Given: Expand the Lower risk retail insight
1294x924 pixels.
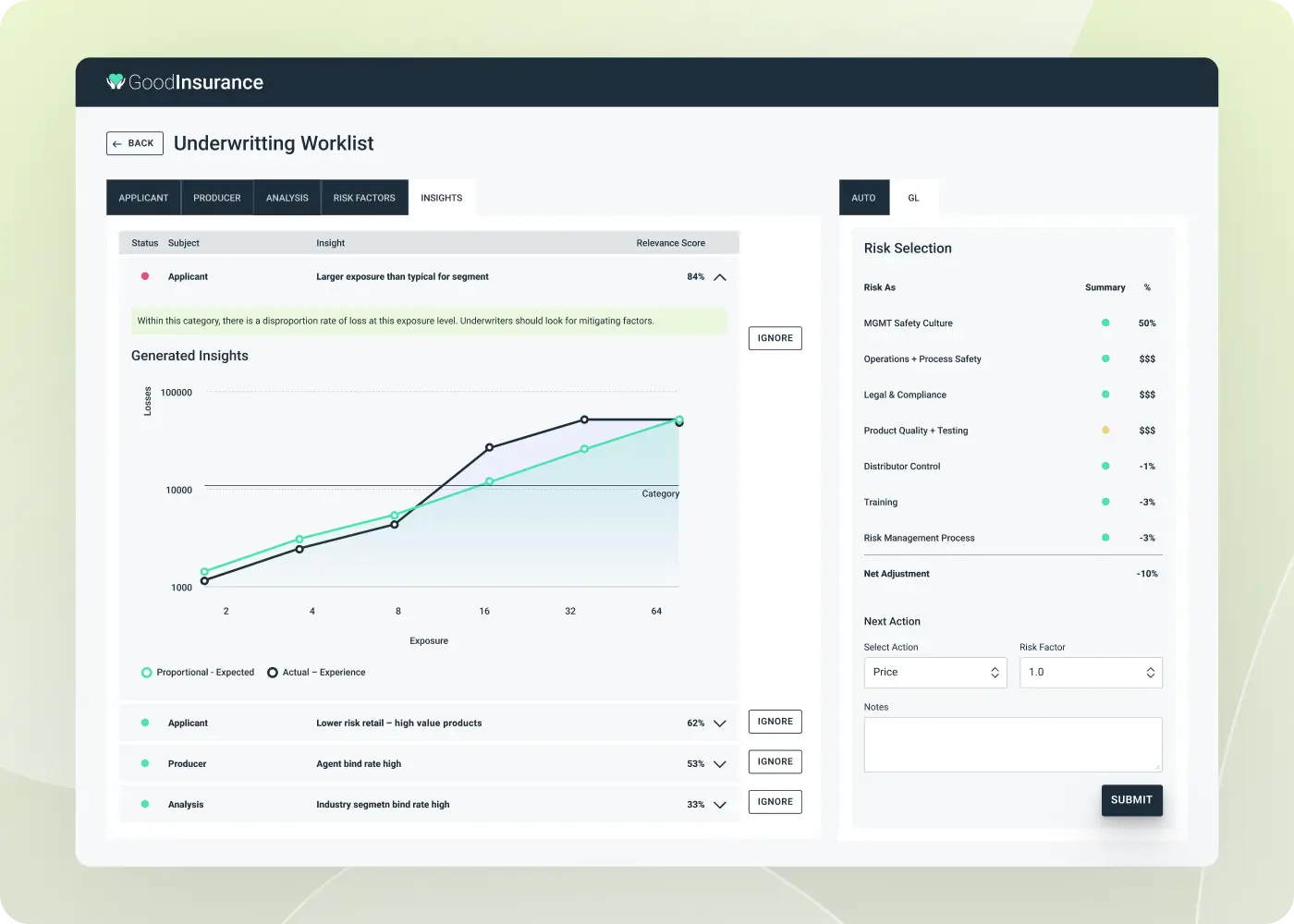Looking at the screenshot, I should (720, 723).
